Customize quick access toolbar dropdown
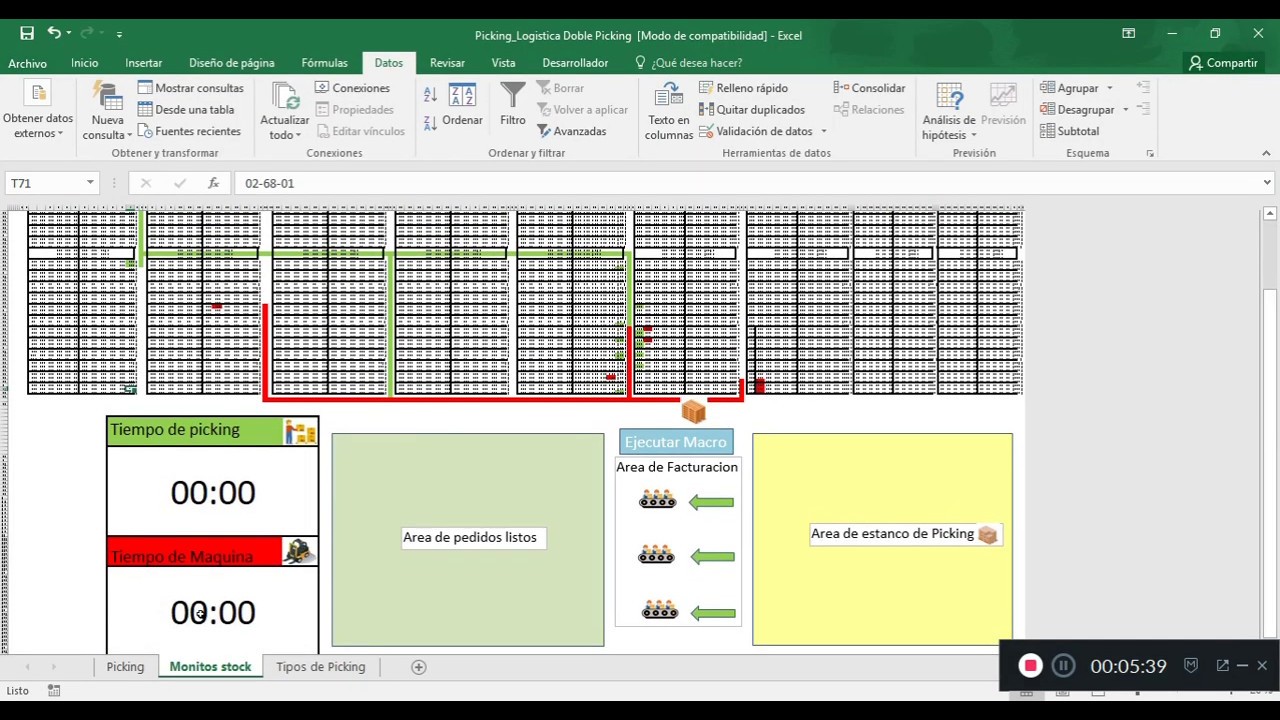 [x=119, y=34]
